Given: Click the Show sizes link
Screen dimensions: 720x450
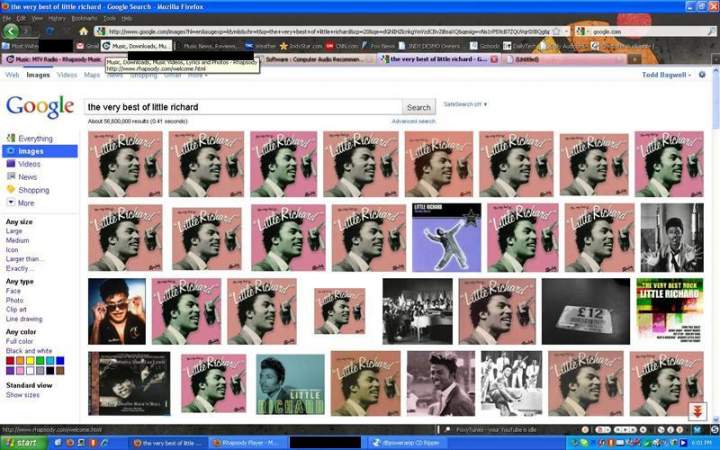Looking at the screenshot, I should [22, 395].
